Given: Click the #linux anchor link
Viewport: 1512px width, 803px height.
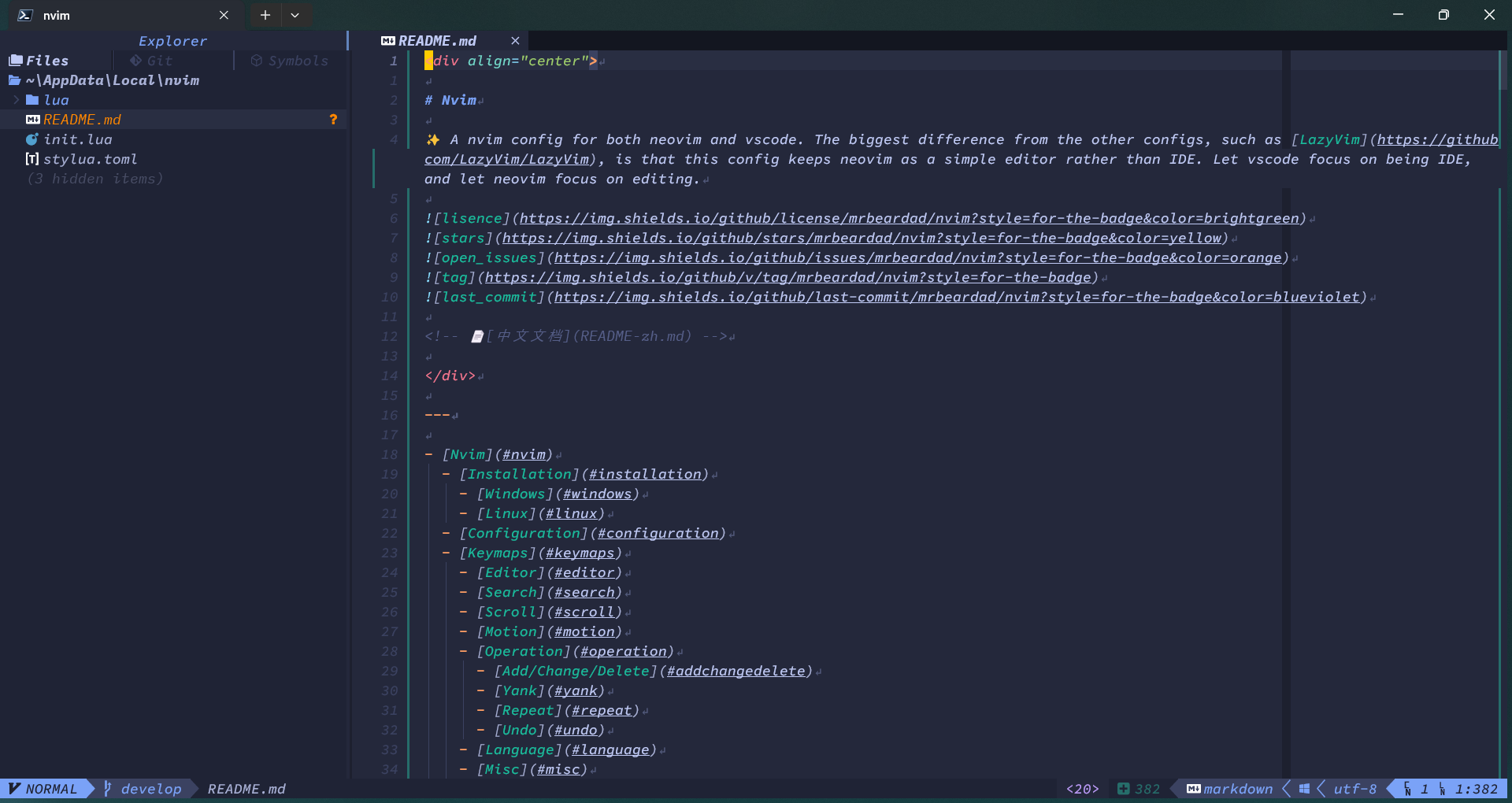Looking at the screenshot, I should [571, 513].
